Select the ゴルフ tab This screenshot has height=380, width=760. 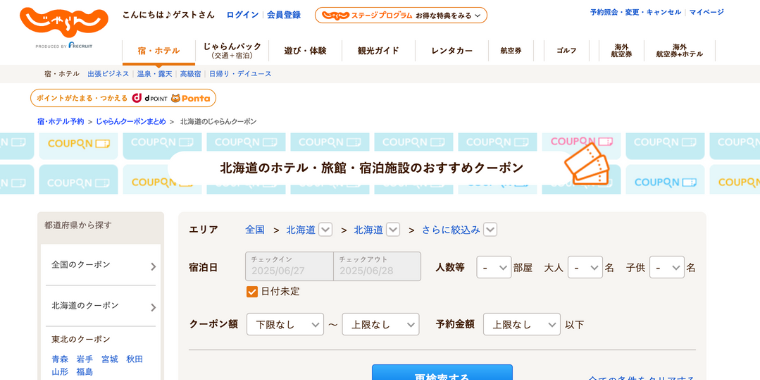[x=566, y=51]
